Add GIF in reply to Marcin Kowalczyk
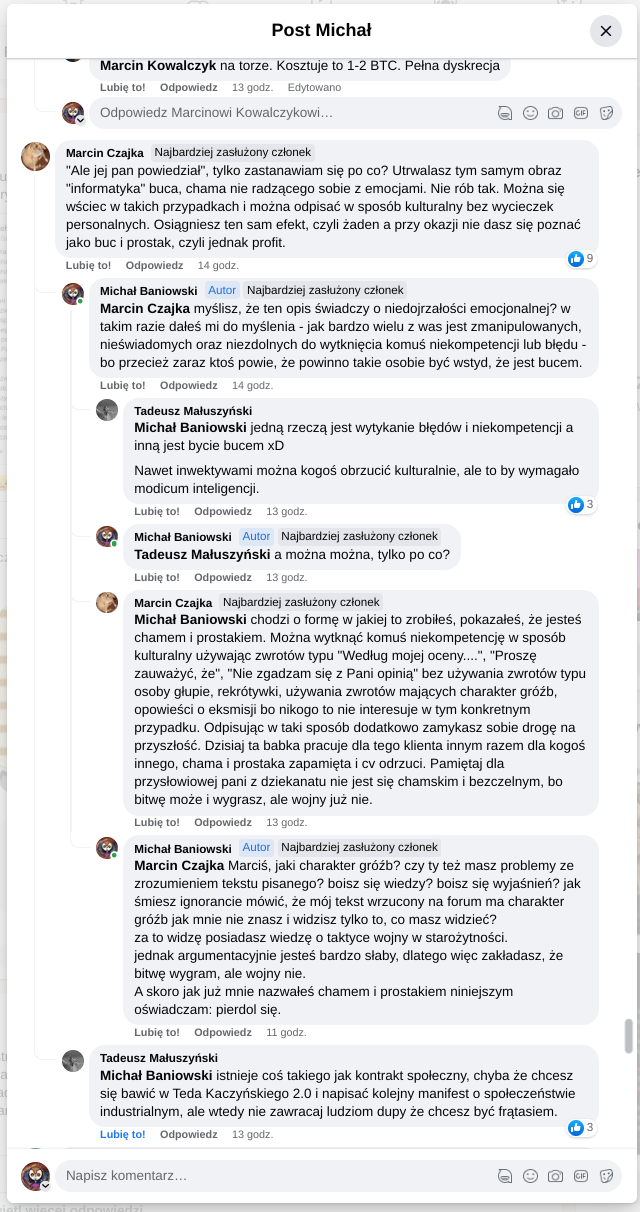Image resolution: width=640 pixels, height=1212 pixels. click(x=580, y=113)
